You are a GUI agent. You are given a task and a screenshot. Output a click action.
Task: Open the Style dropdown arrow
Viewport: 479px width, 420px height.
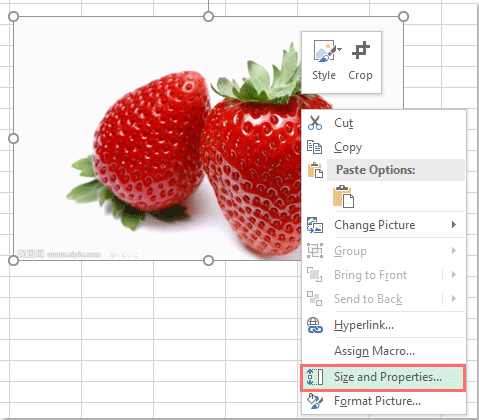click(x=339, y=50)
